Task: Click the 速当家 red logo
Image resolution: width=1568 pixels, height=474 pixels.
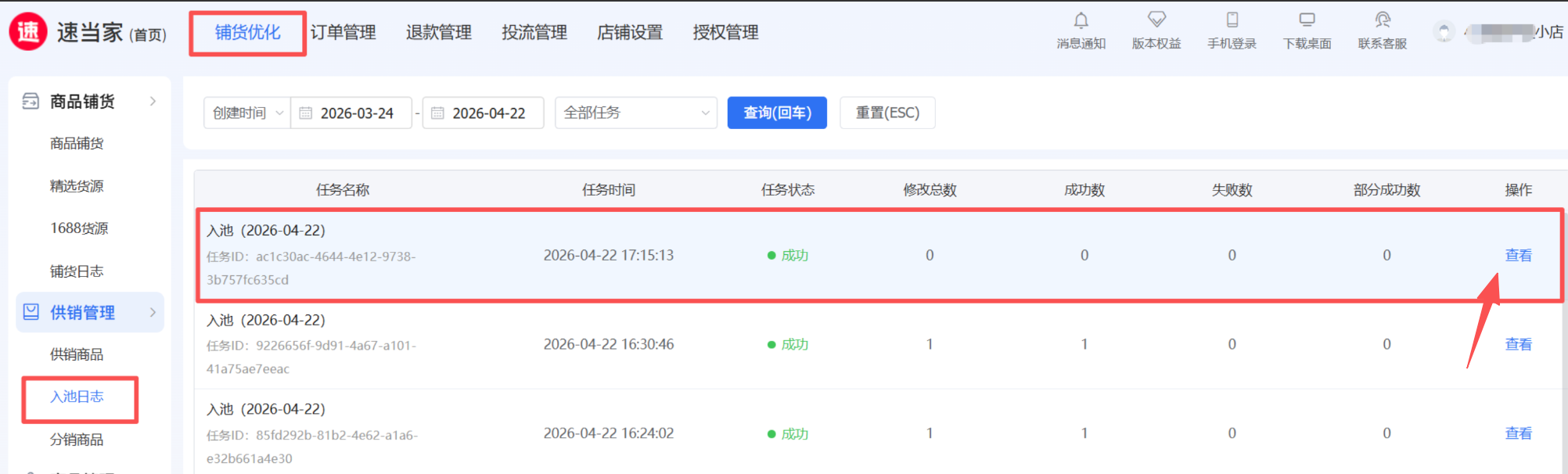Action: 28,32
